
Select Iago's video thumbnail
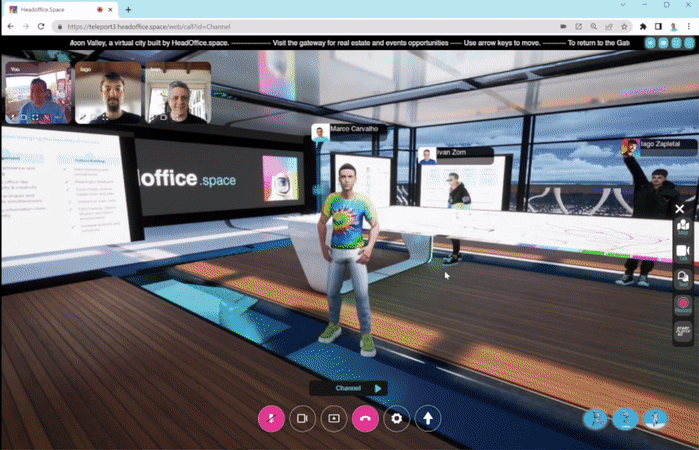(108, 92)
